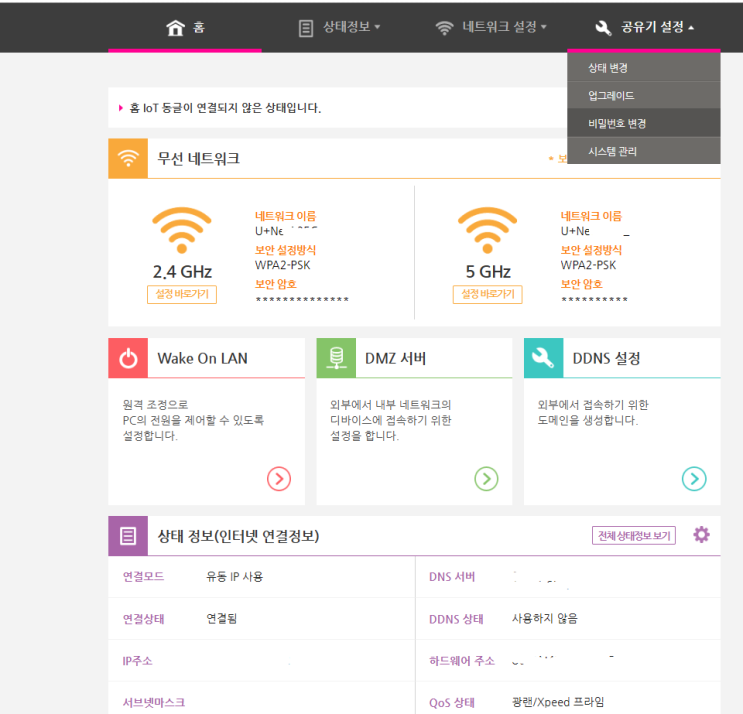Click the 무선 네트워크 section heading
The width and height of the screenshot is (743, 714).
[199, 158]
